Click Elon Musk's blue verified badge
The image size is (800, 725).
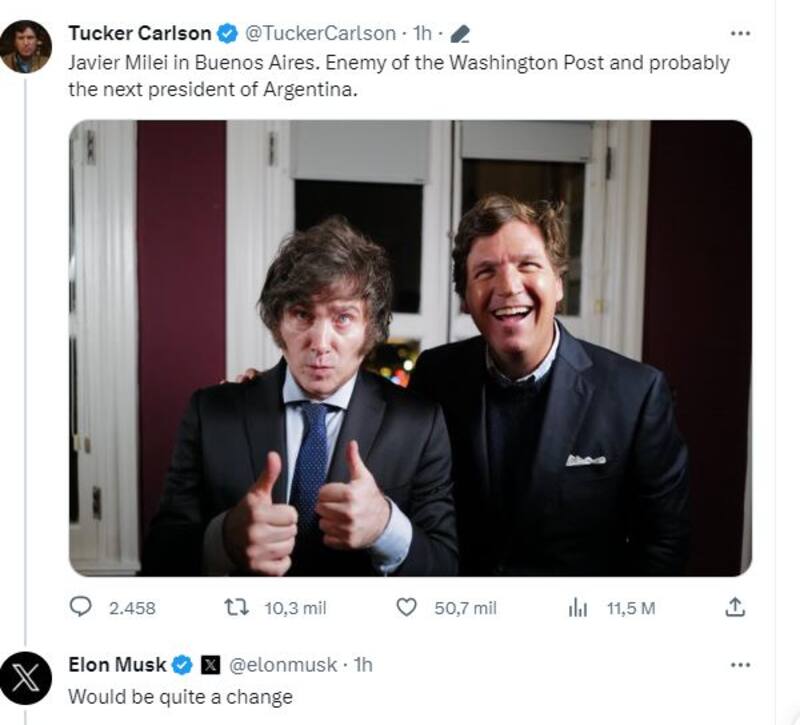coord(183,664)
